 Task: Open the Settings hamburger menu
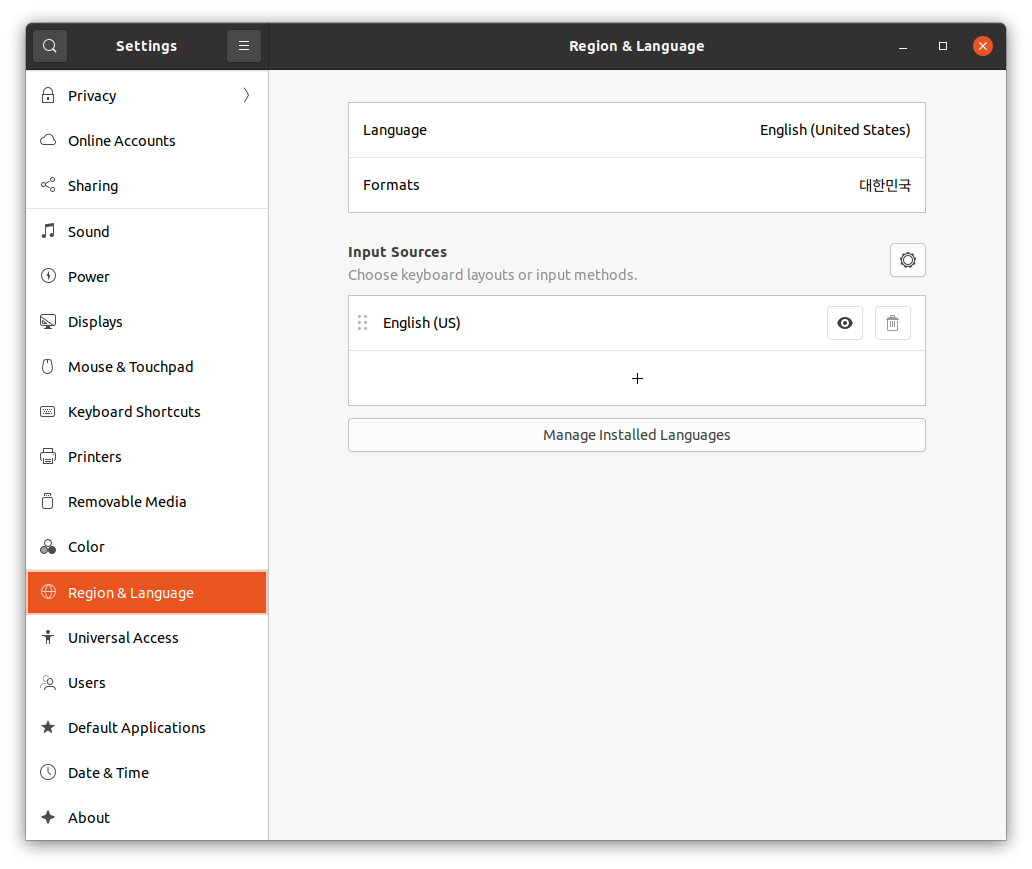coord(244,46)
